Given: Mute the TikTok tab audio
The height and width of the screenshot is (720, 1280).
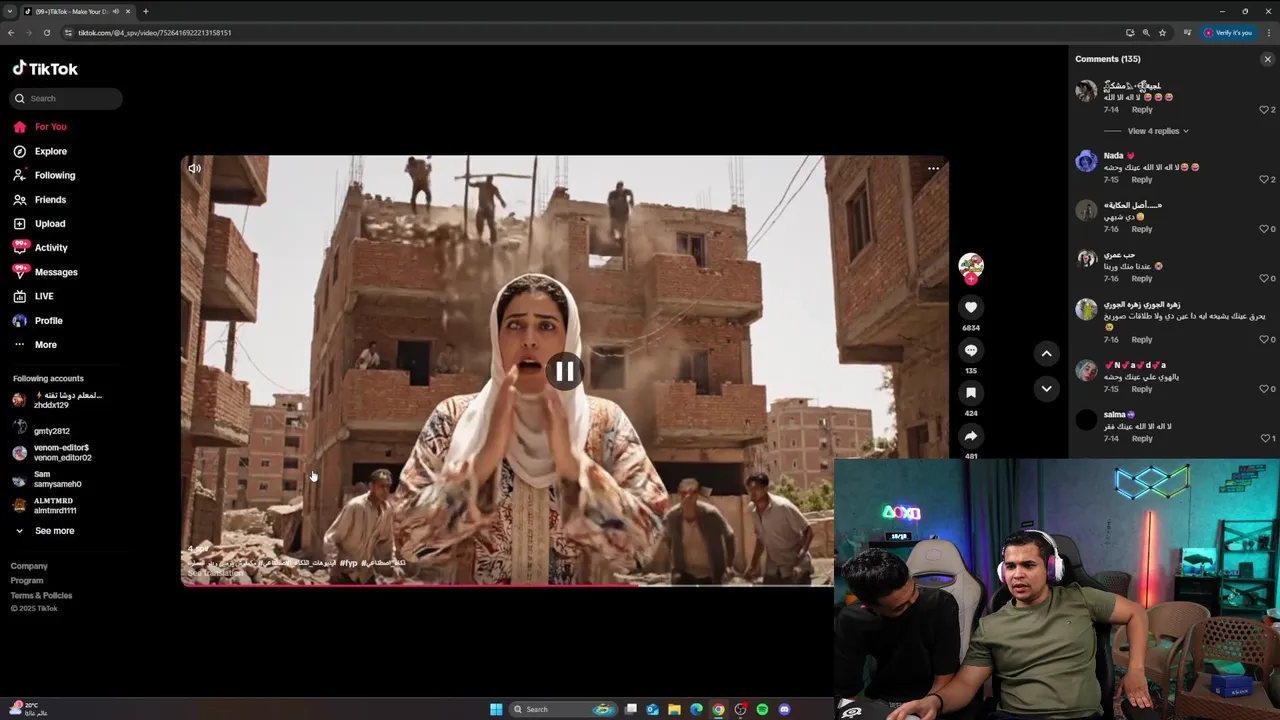Looking at the screenshot, I should (x=116, y=11).
